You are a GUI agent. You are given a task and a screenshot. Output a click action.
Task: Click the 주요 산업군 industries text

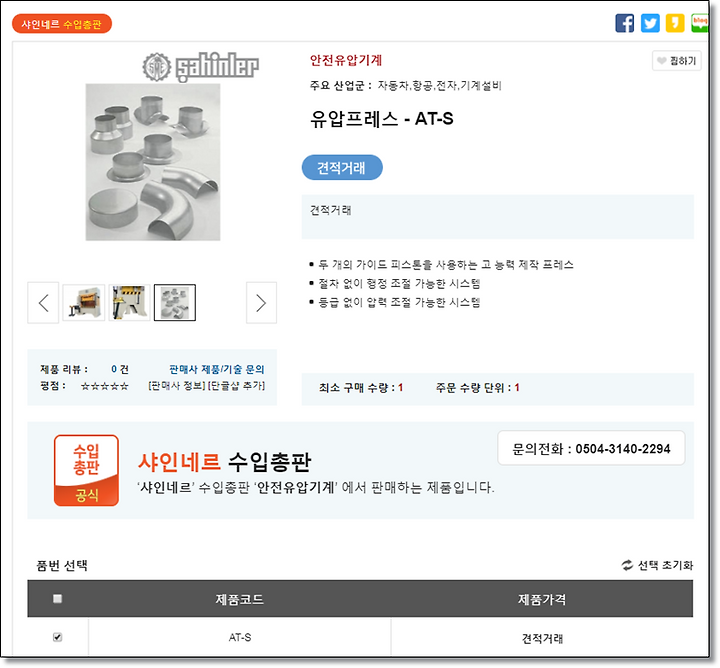click(405, 85)
